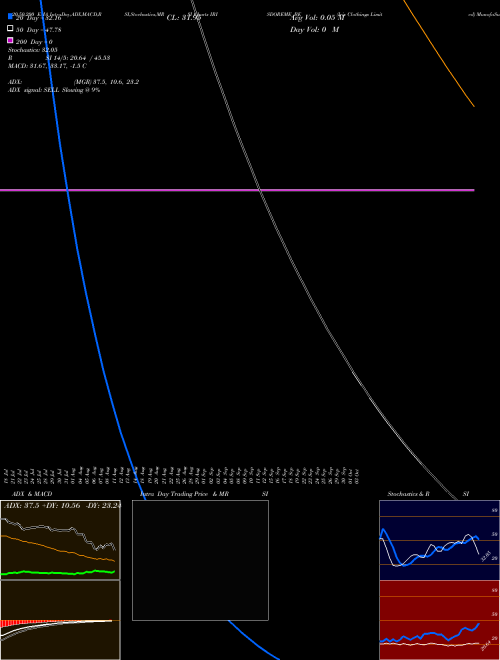Open the MACD histogram chart panel
This screenshot has width=500, height=660.
tap(60, 620)
